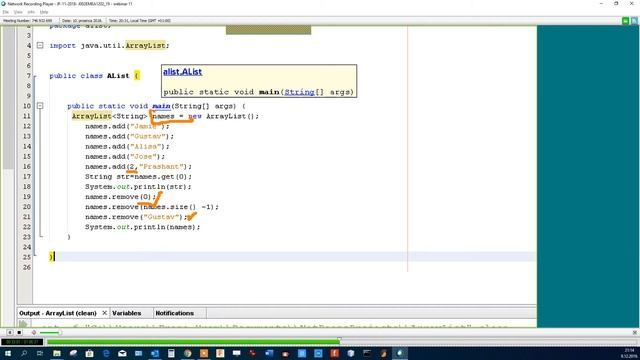This screenshot has height=360, width=640.
Task: Launch Microsoft Edge from the taskbar
Action: (106, 353)
